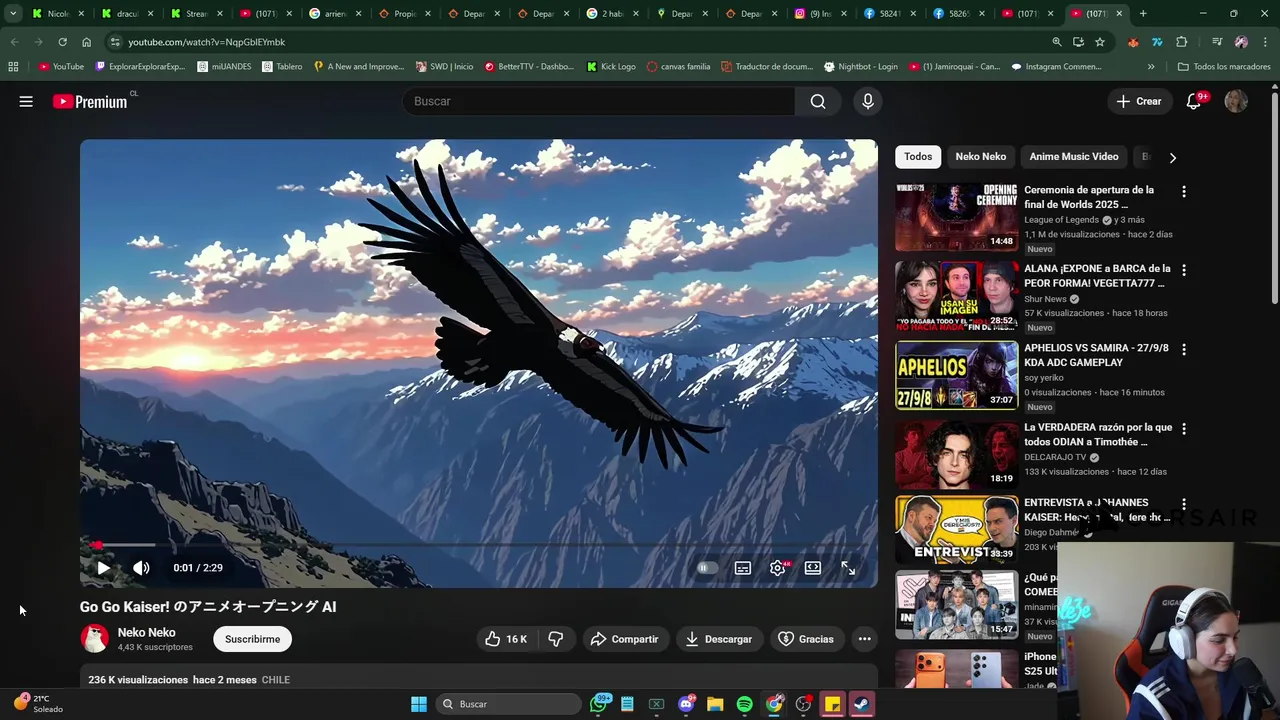
Task: Open options for APHELIOS VS SAMIRA video
Action: point(1184,349)
